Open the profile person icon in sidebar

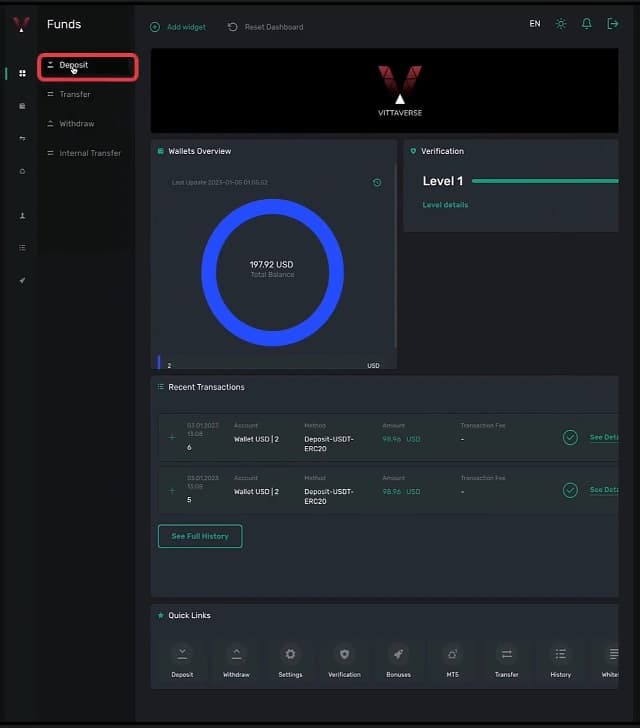pos(22,216)
